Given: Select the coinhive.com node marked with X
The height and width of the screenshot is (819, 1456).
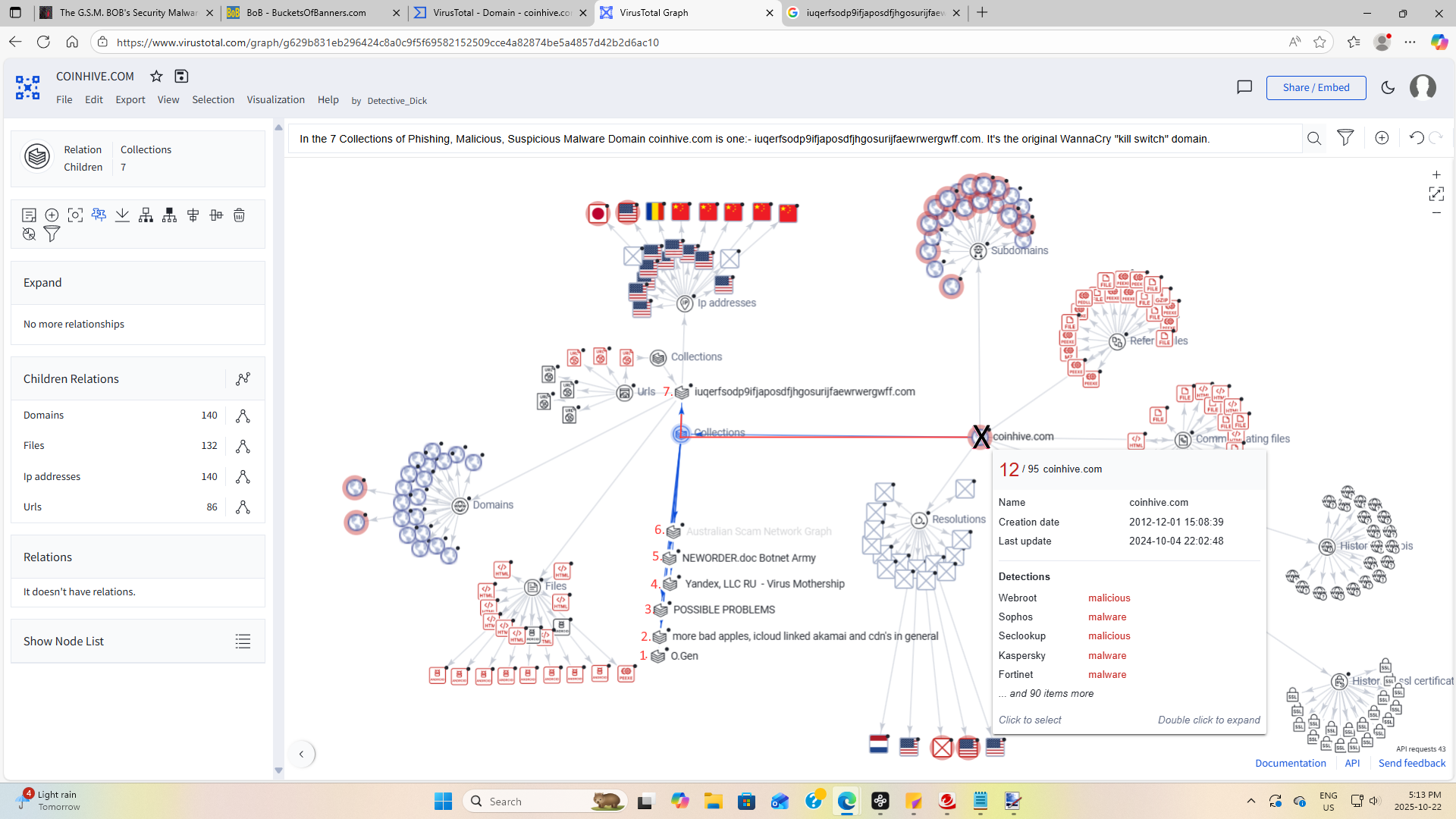Looking at the screenshot, I should [x=981, y=437].
